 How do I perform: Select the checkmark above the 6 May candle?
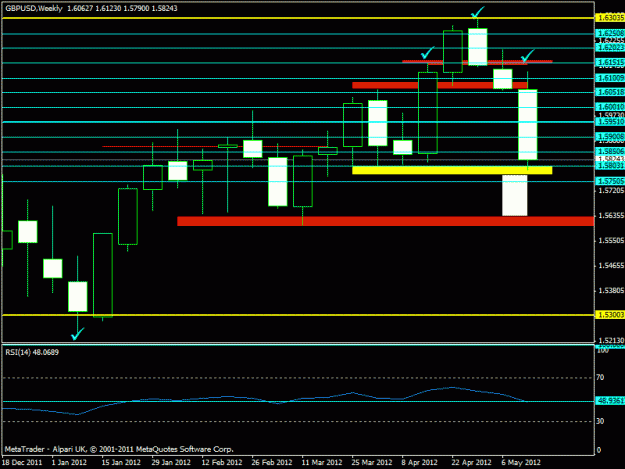coord(528,56)
